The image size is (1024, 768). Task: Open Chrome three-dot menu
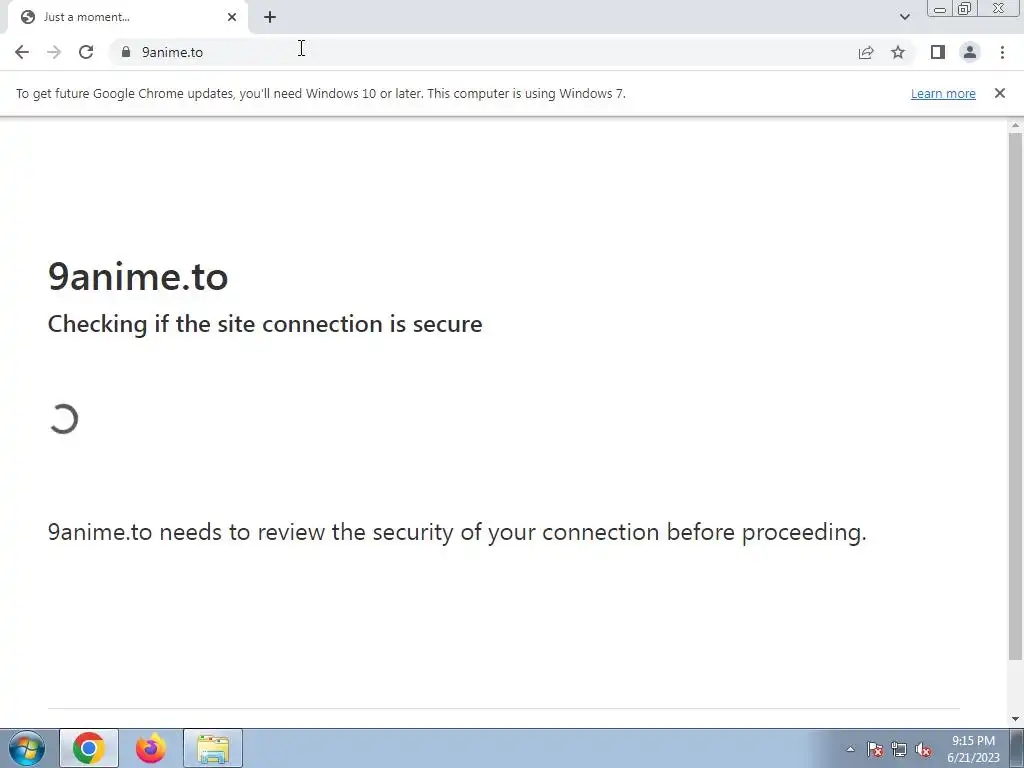(x=1002, y=52)
